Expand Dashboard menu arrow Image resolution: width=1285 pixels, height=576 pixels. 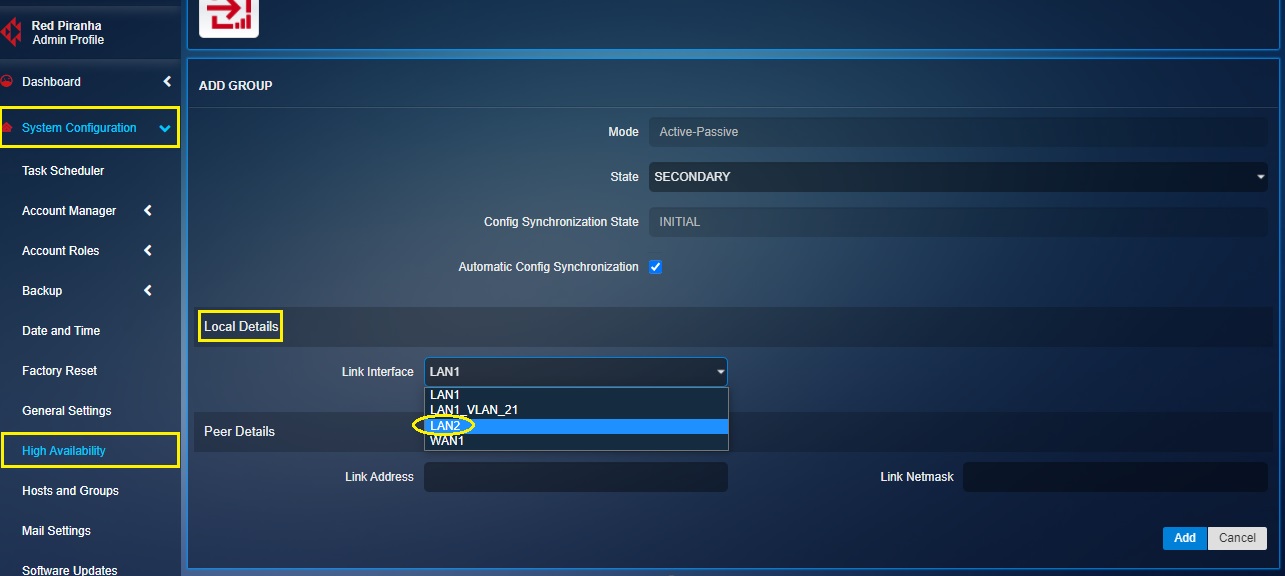point(167,81)
